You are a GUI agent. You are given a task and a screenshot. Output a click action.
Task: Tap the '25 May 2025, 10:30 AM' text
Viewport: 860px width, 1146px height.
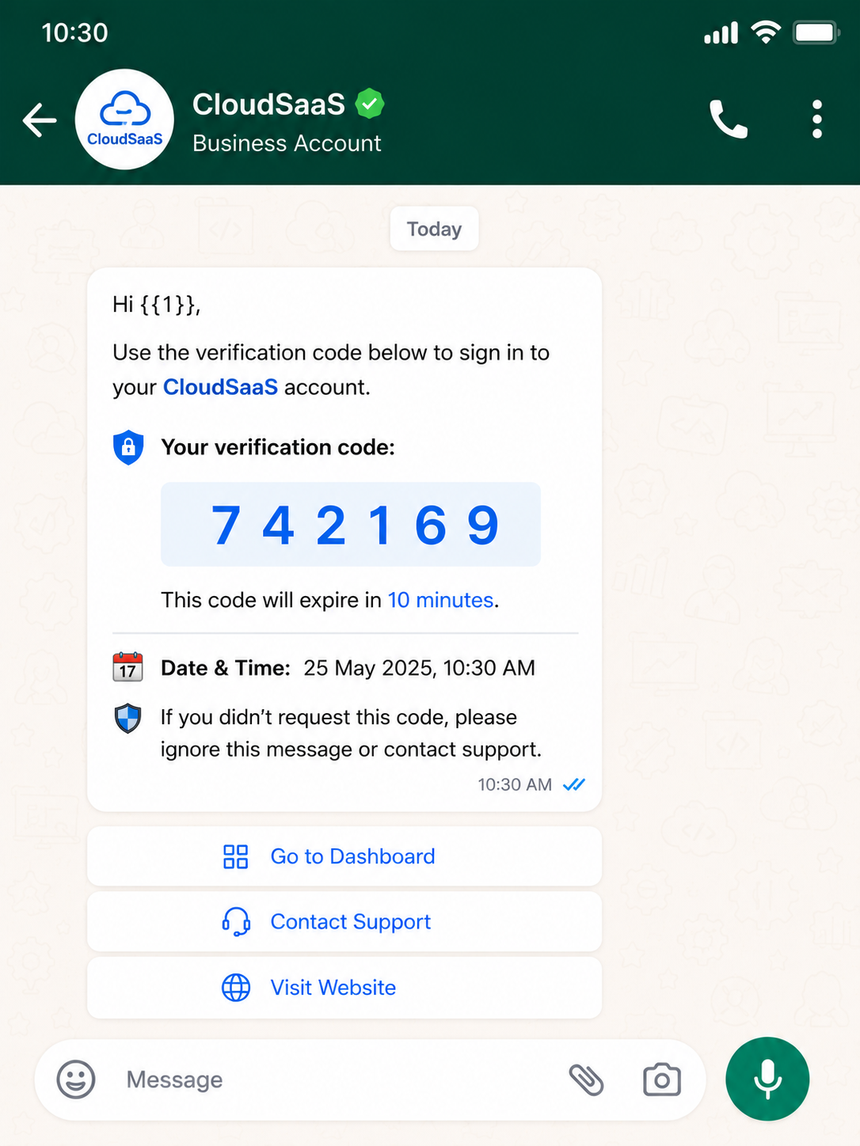point(419,668)
